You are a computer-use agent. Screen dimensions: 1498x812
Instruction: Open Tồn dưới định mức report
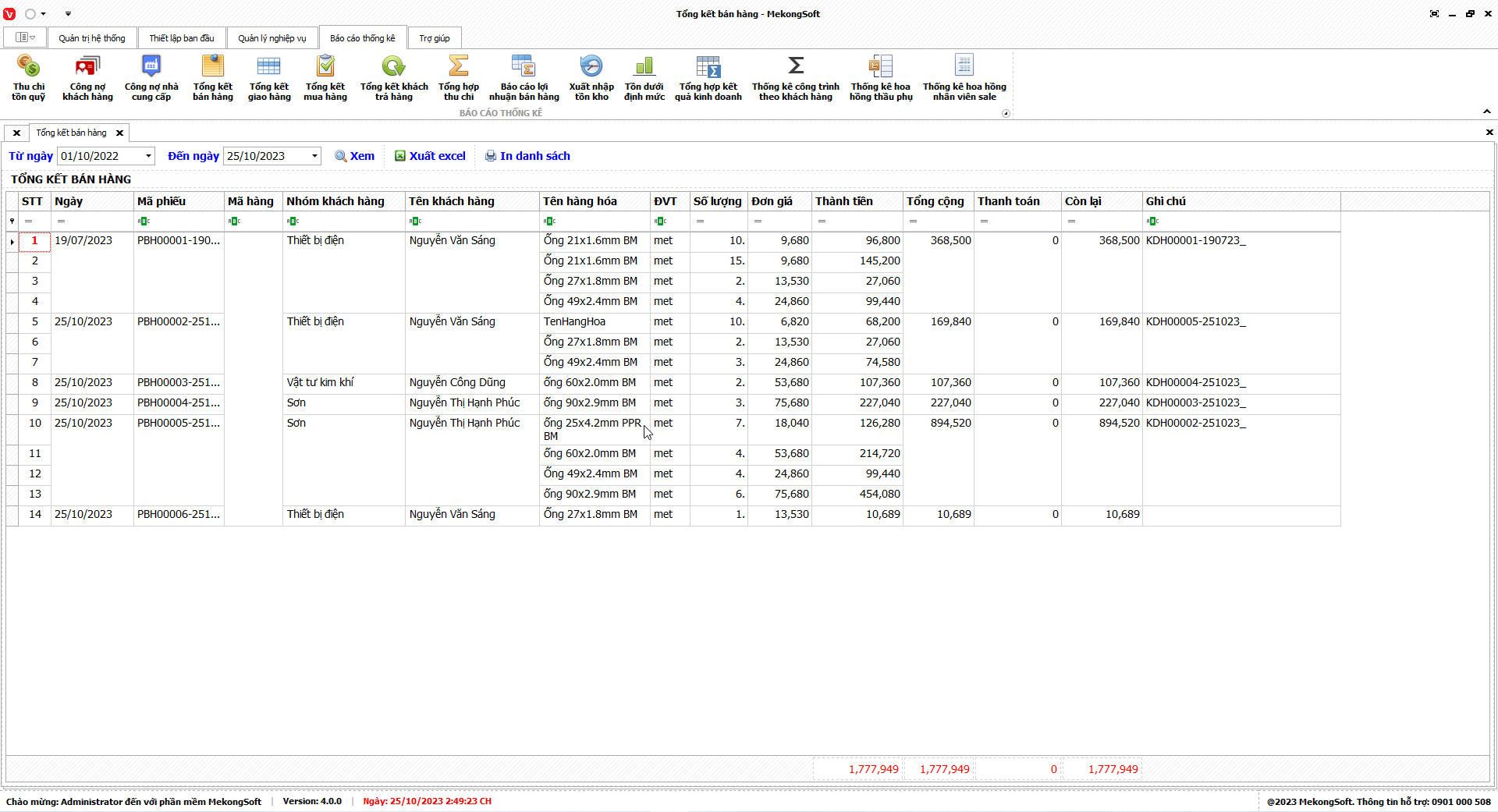[644, 76]
